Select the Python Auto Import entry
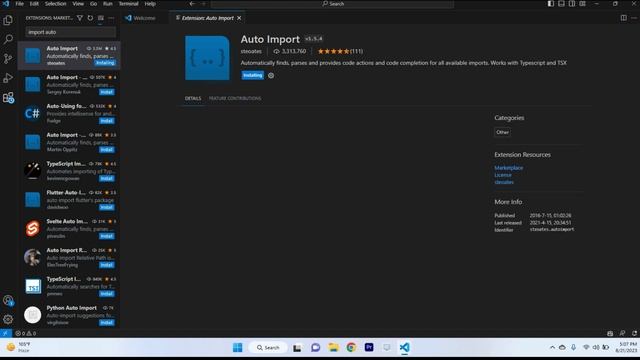 click(x=69, y=315)
